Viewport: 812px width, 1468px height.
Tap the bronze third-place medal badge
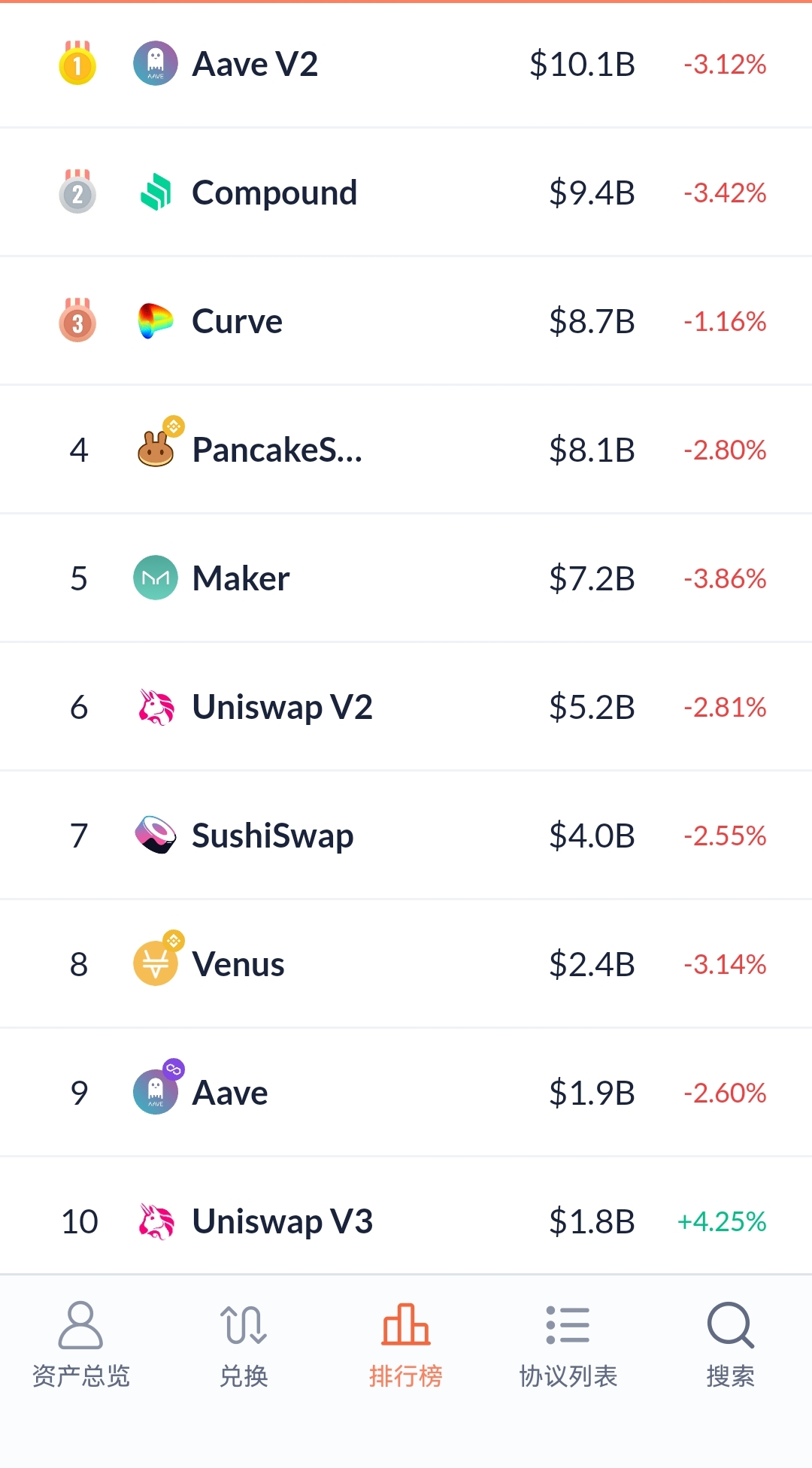[x=77, y=321]
